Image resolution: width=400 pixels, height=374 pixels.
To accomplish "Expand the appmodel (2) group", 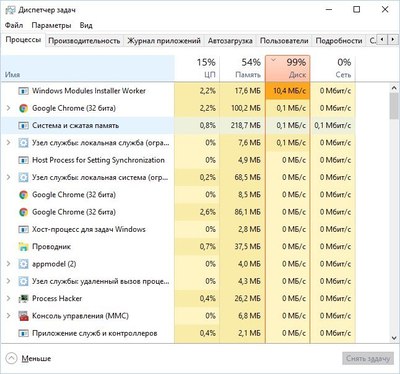I will click(x=9, y=264).
